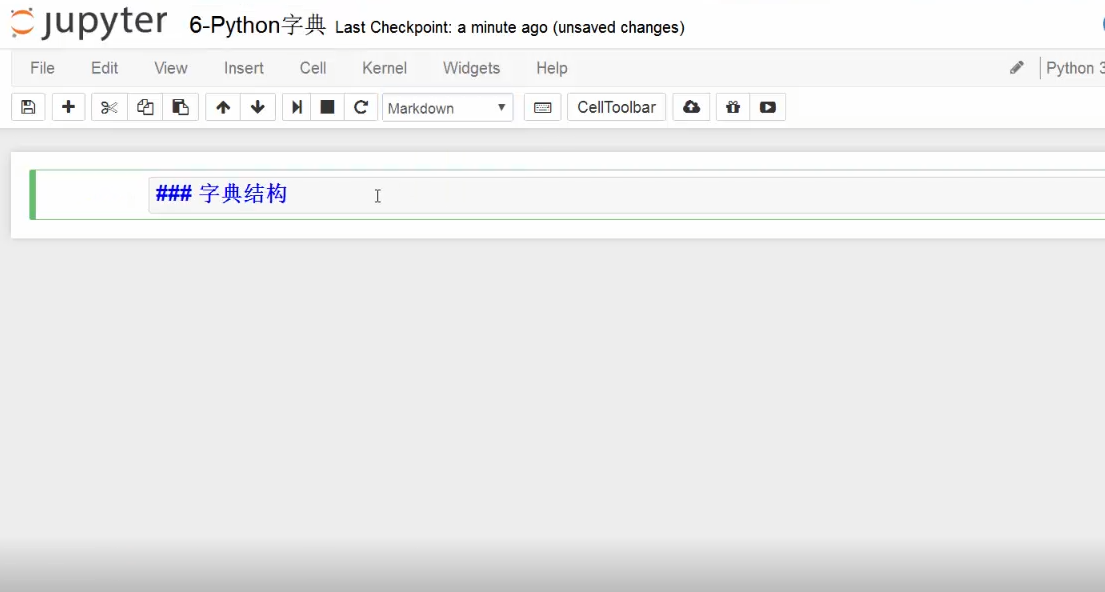Run the current cell
Image resolution: width=1105 pixels, height=592 pixels.
click(297, 108)
